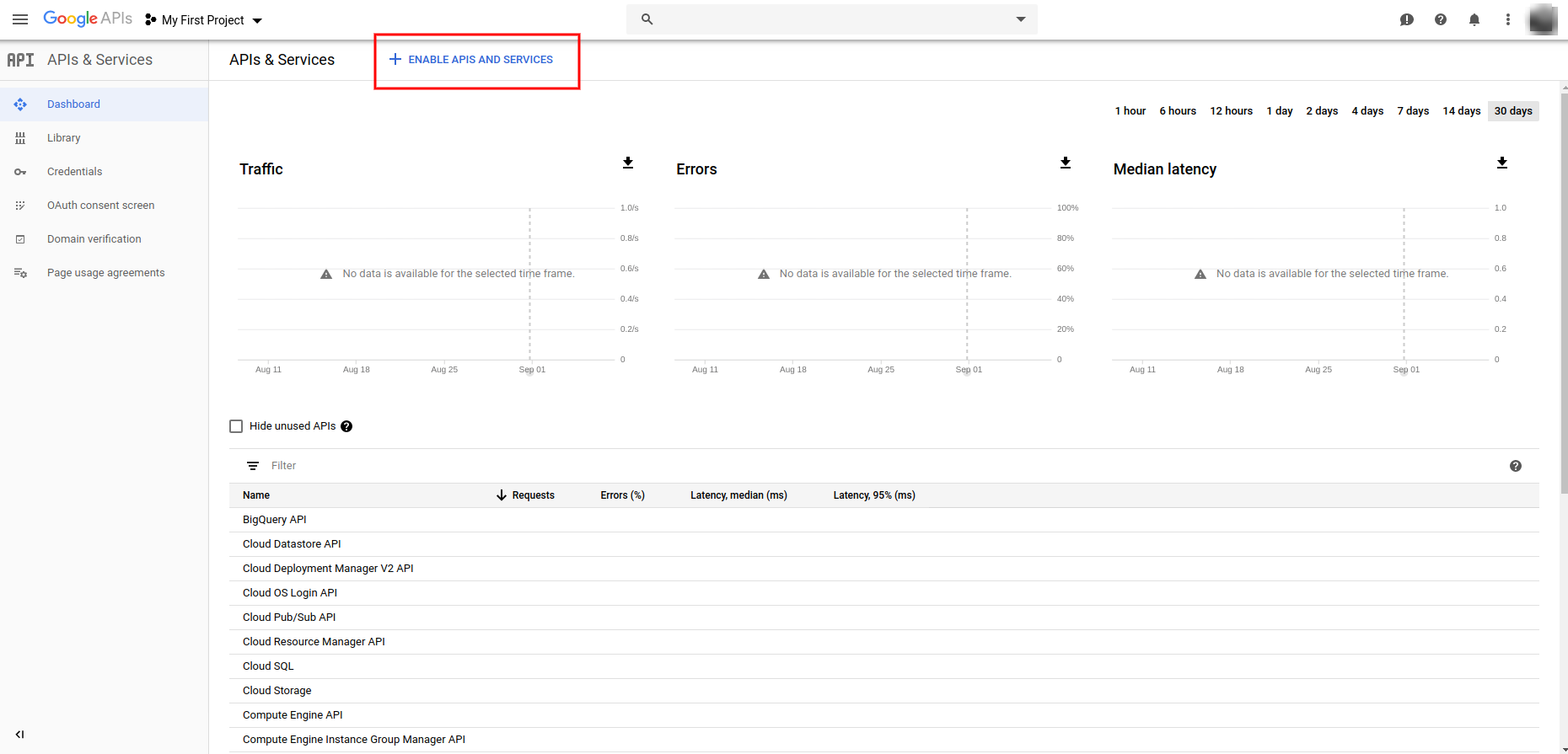Click the Library icon in sidebar
This screenshot has height=754, width=1568.
pyautogui.click(x=20, y=138)
